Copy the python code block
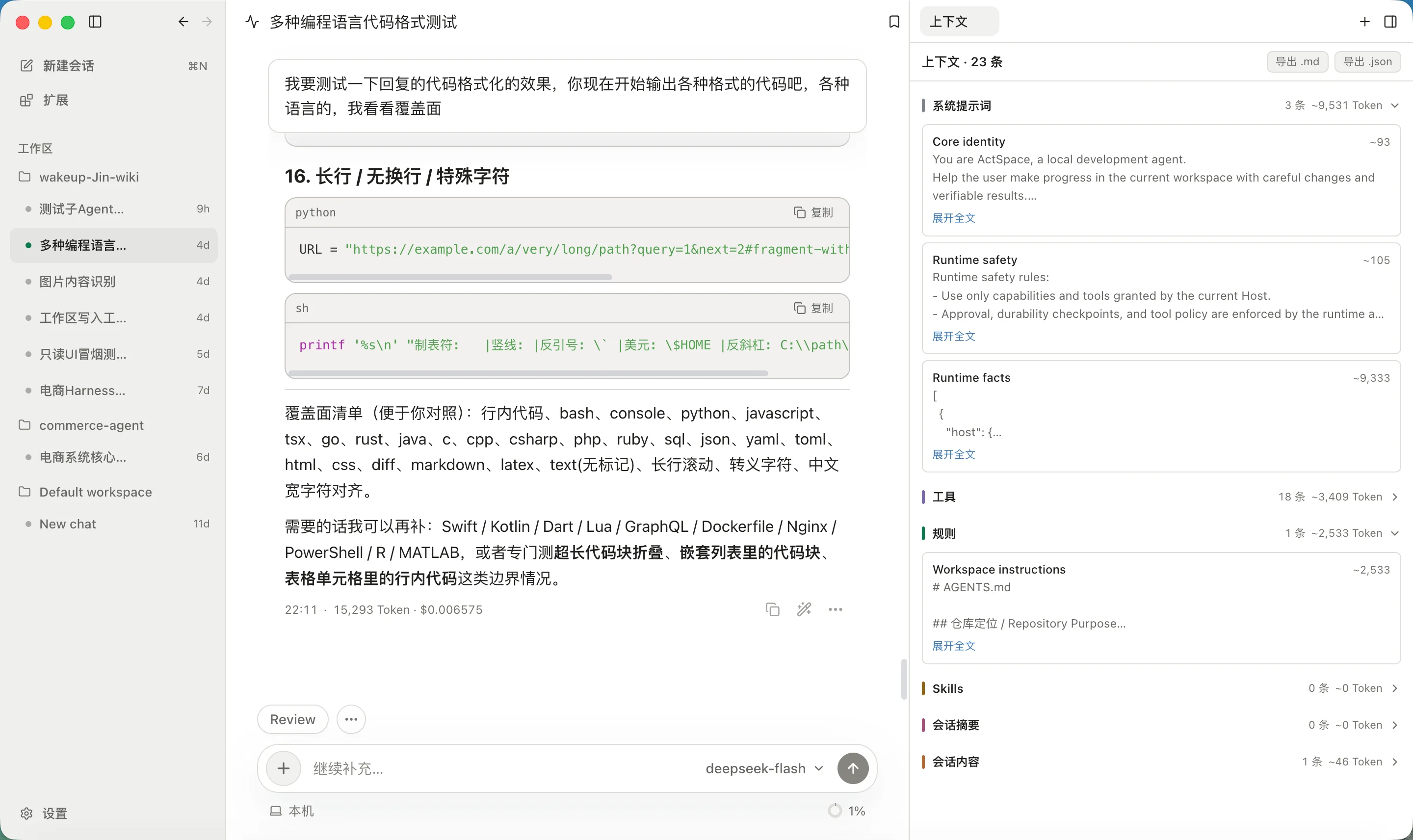This screenshot has width=1413, height=840. (x=813, y=212)
